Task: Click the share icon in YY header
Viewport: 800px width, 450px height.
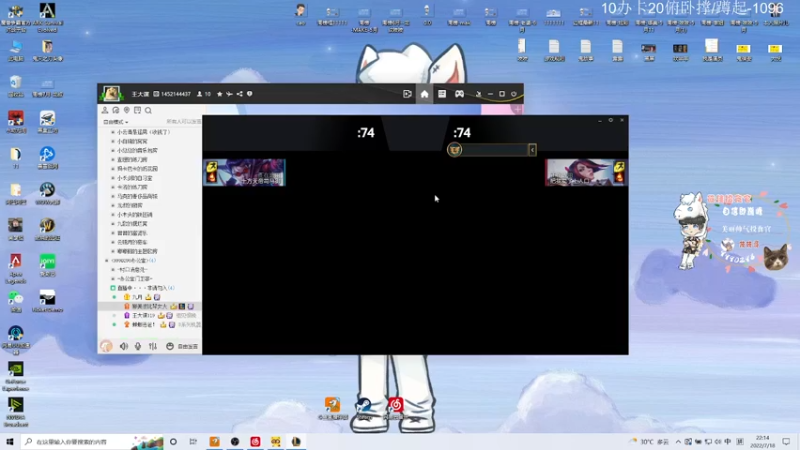Action: 239,94
